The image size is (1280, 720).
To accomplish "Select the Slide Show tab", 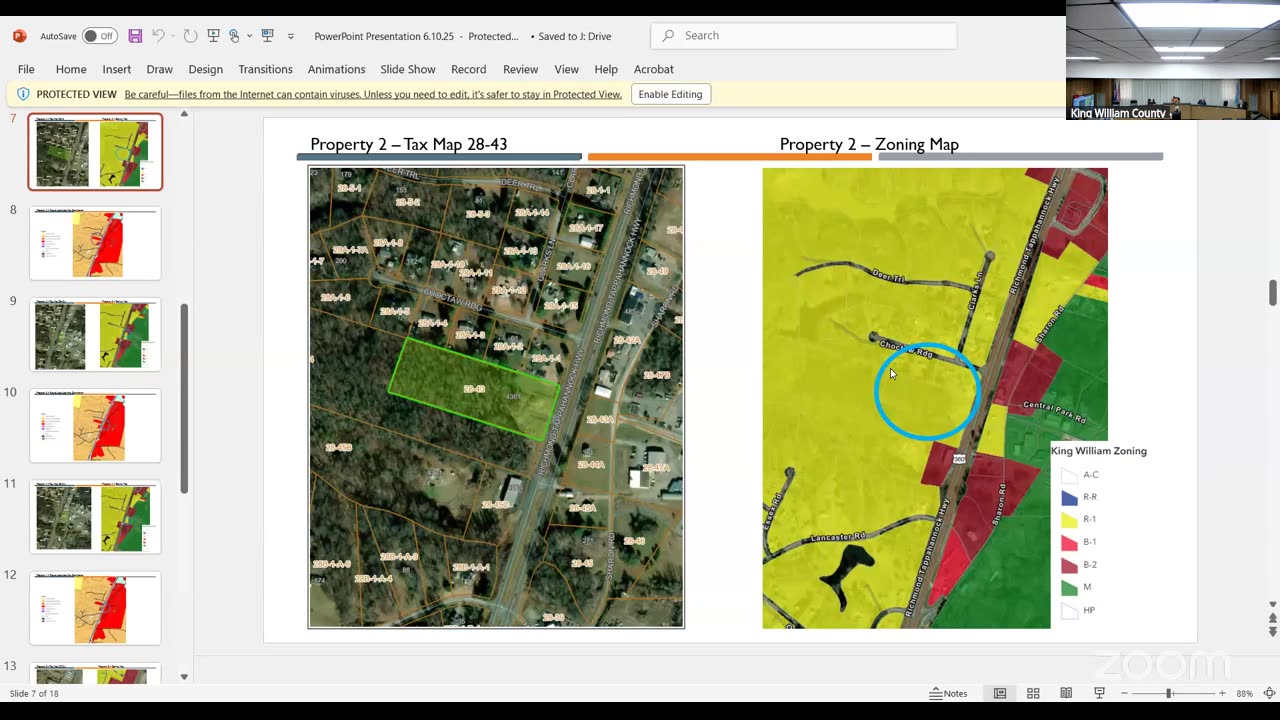I will point(408,69).
